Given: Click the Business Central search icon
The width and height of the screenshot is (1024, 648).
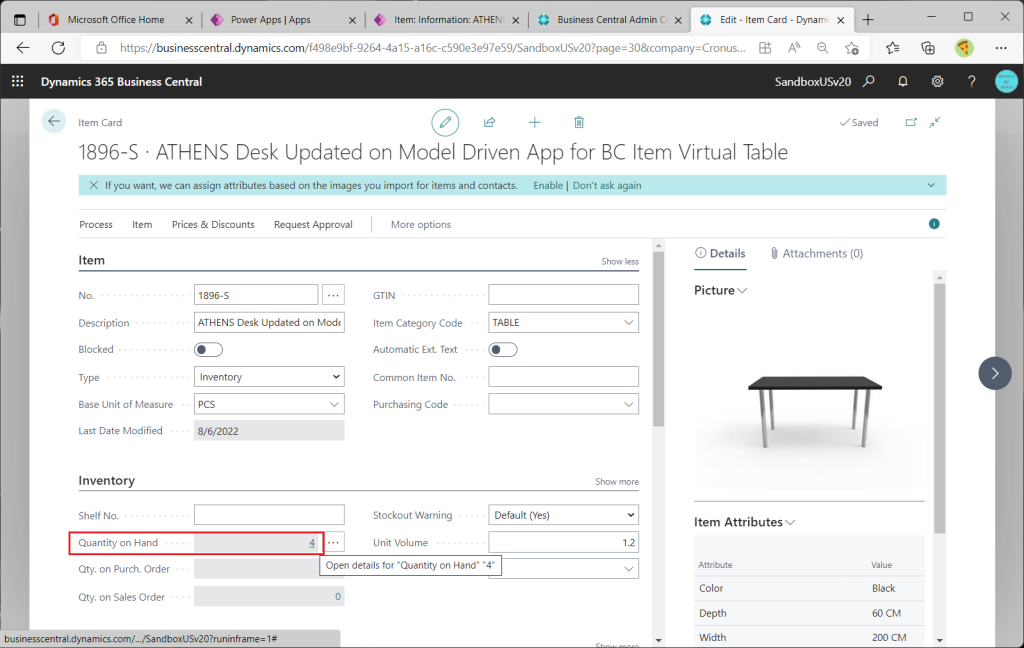Looking at the screenshot, I should 869,82.
